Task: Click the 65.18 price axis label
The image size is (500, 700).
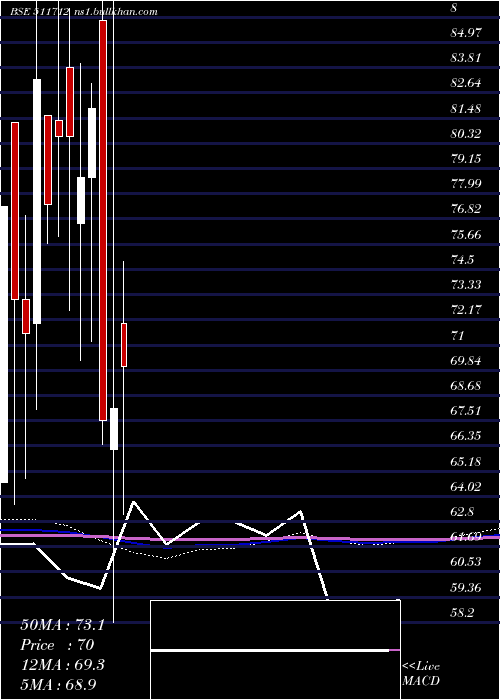Action: click(x=466, y=461)
